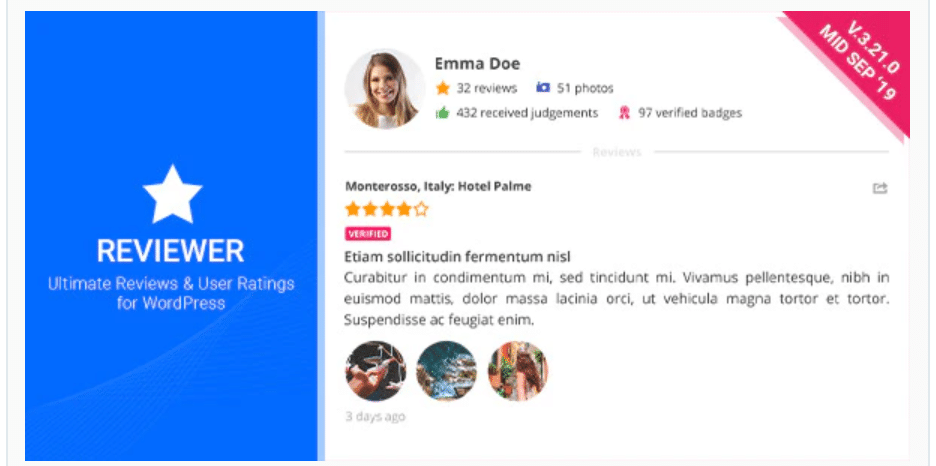Screen dimensions: 936x466
Task: Click the orange star next to 32 reviews
Action: point(442,88)
